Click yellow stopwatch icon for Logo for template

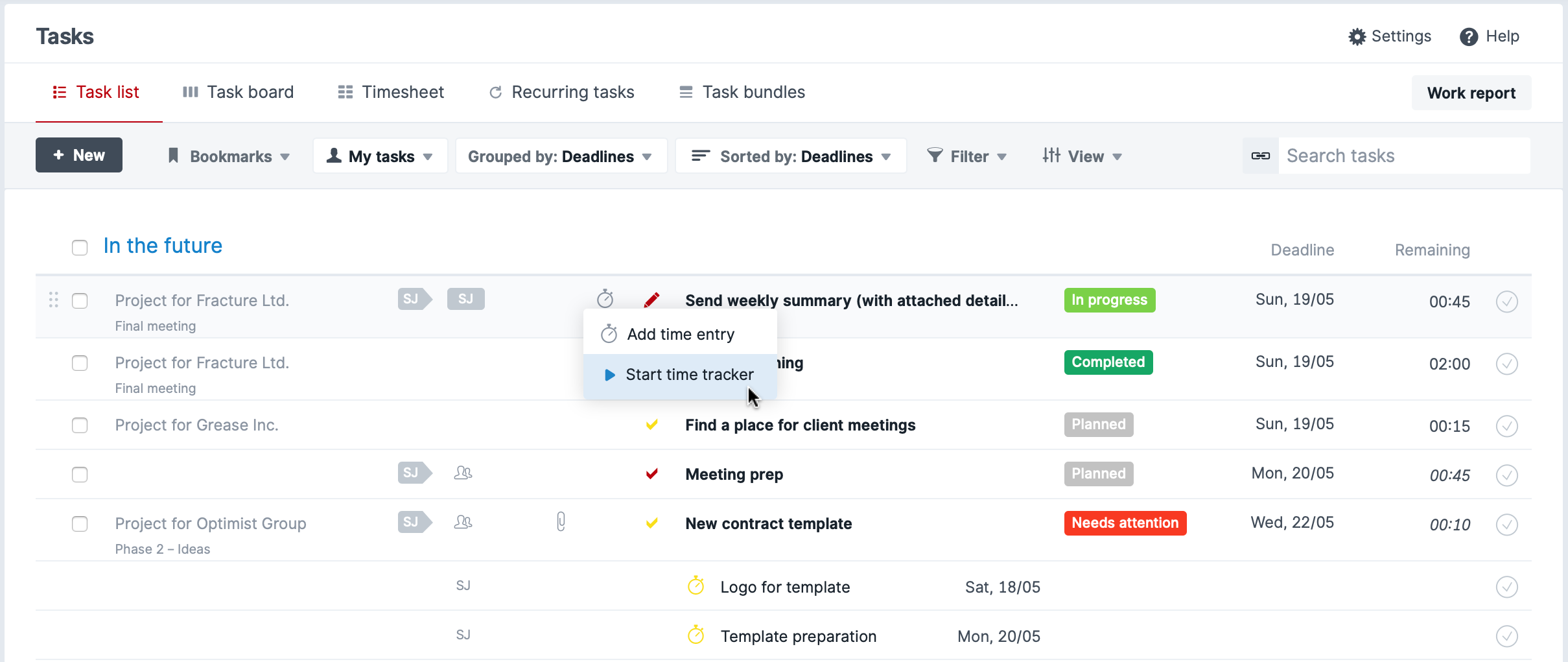696,585
